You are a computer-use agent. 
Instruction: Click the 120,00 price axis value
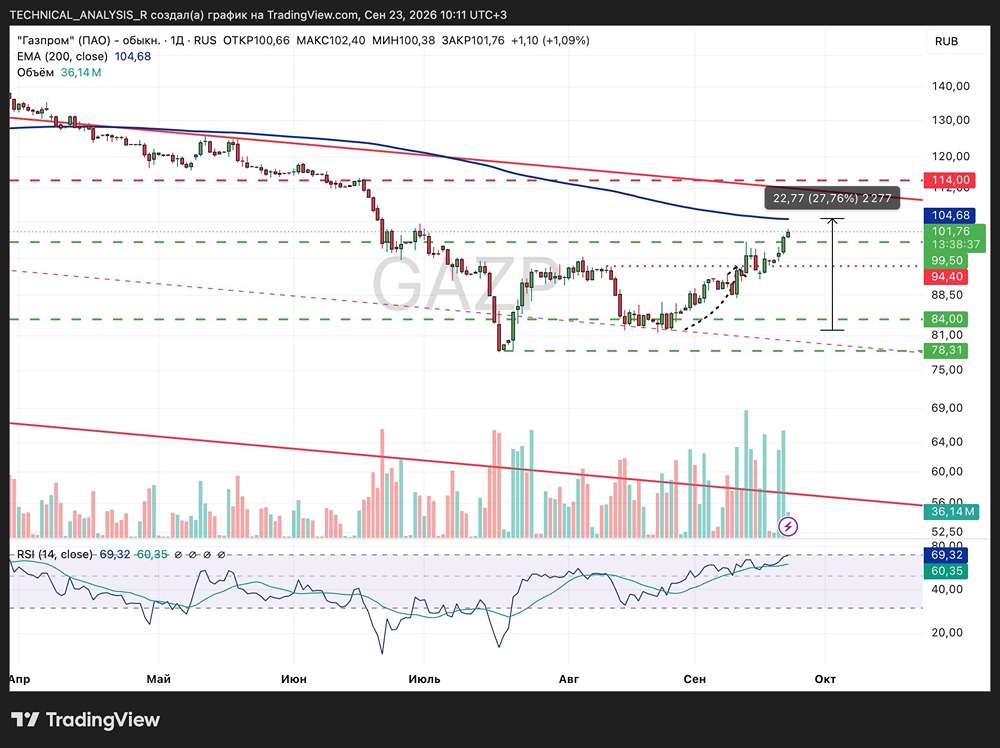(950, 156)
